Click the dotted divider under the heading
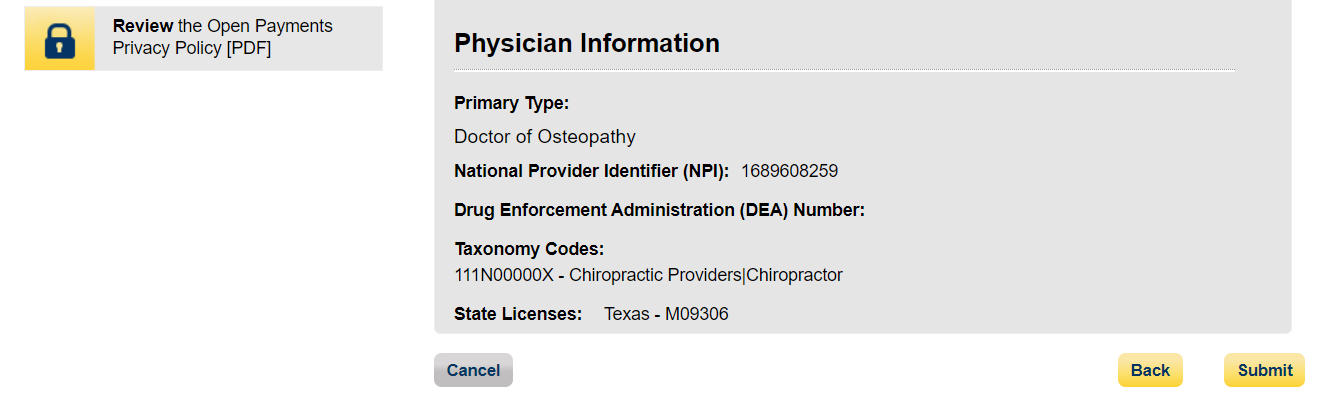The height and width of the screenshot is (406, 1321). [x=844, y=70]
